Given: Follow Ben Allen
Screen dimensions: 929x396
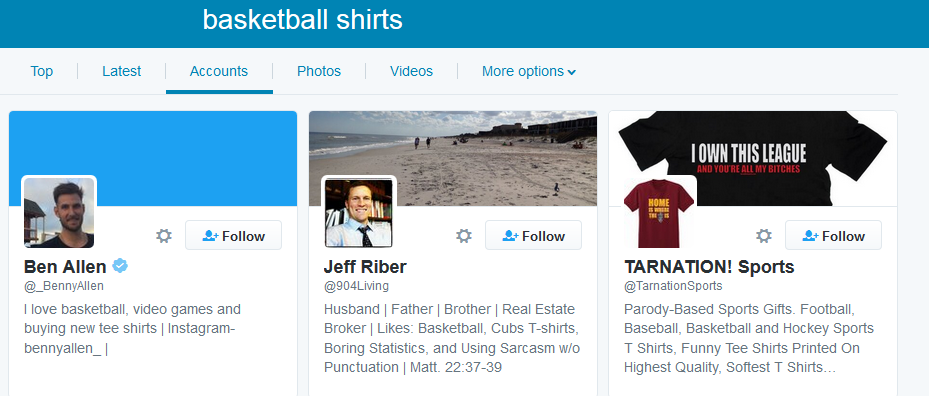Looking at the screenshot, I should pos(233,235).
